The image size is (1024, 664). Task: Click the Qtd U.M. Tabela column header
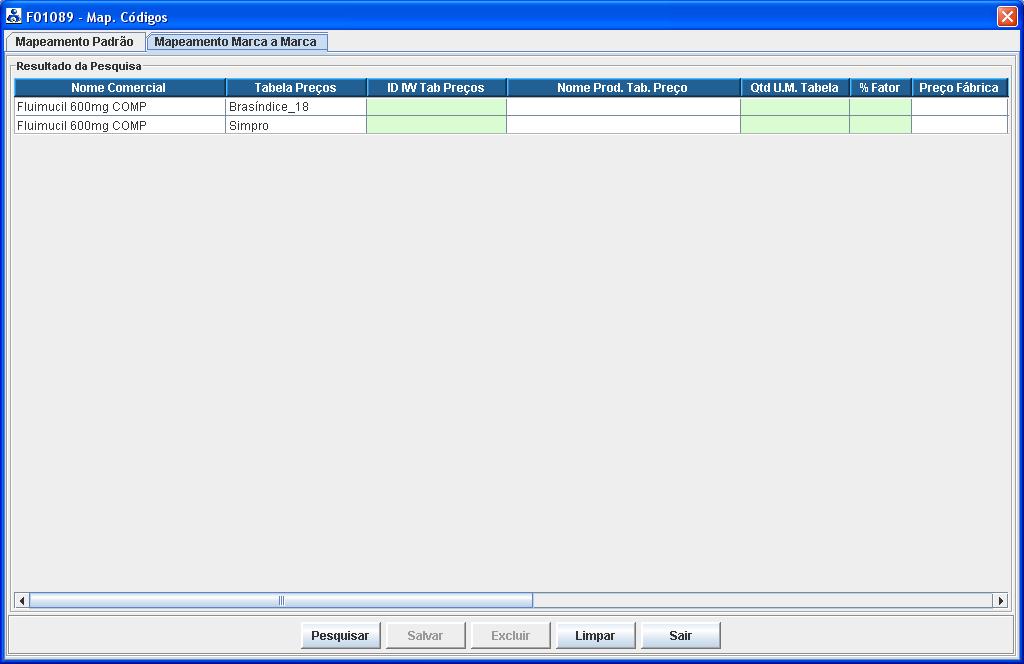point(795,87)
